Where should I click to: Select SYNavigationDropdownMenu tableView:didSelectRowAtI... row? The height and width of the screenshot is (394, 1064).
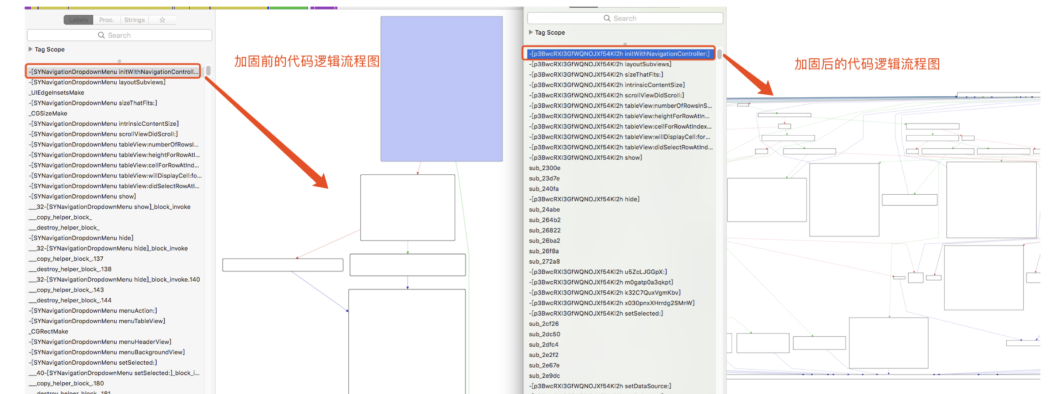click(113, 186)
